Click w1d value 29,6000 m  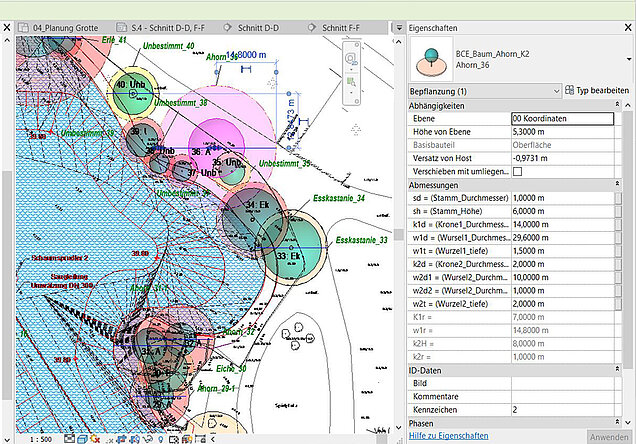tap(562, 238)
